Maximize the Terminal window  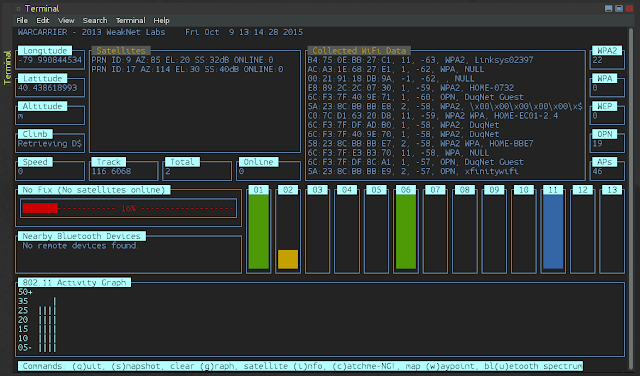coord(619,9)
